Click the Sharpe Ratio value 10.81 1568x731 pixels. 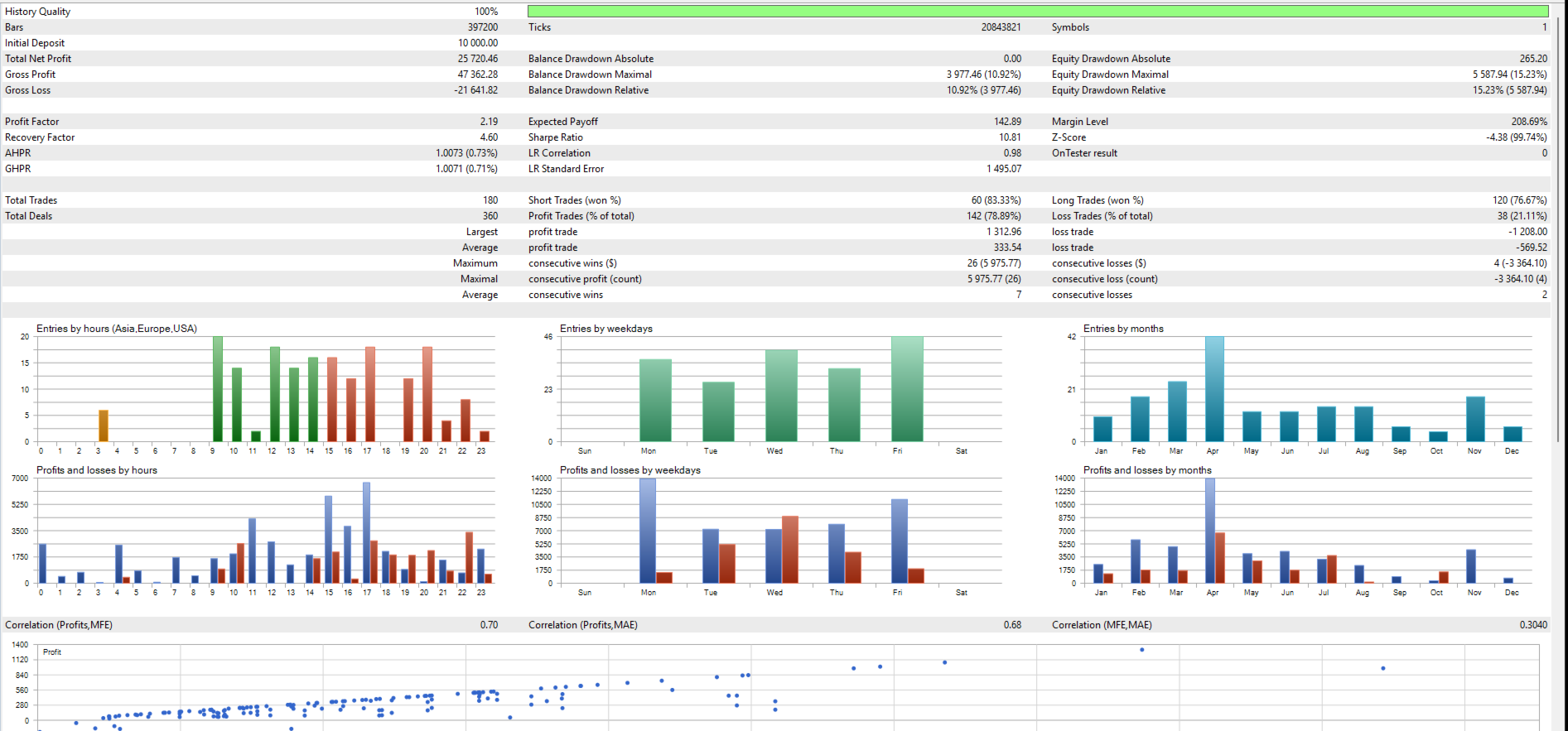(1010, 137)
